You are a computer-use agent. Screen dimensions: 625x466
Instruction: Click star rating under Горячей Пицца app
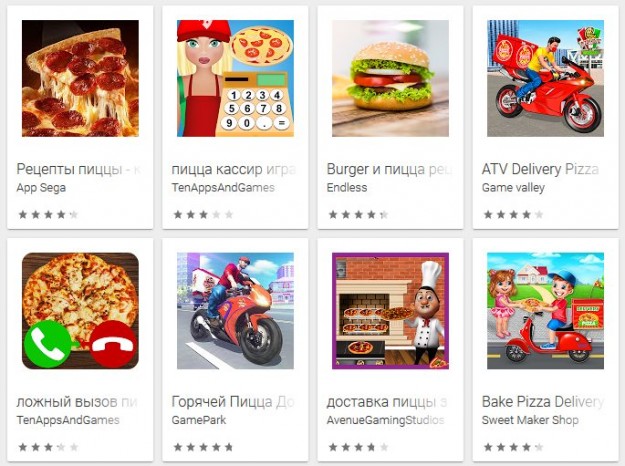203,447
